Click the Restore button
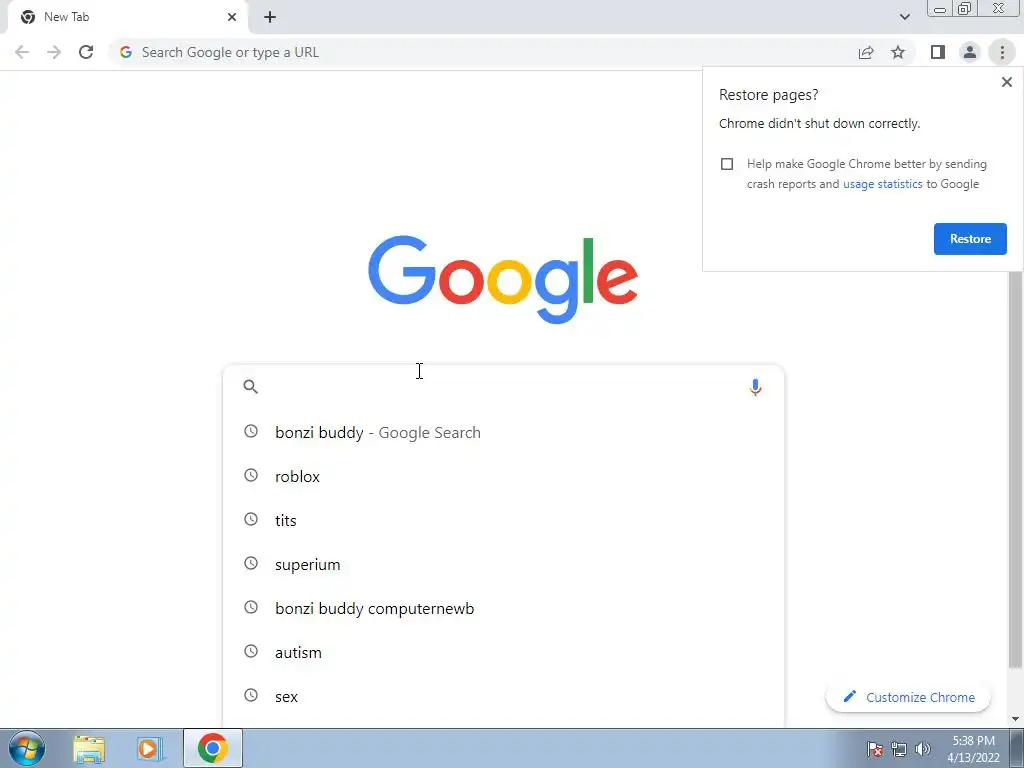Viewport: 1024px width, 768px height. 970,239
